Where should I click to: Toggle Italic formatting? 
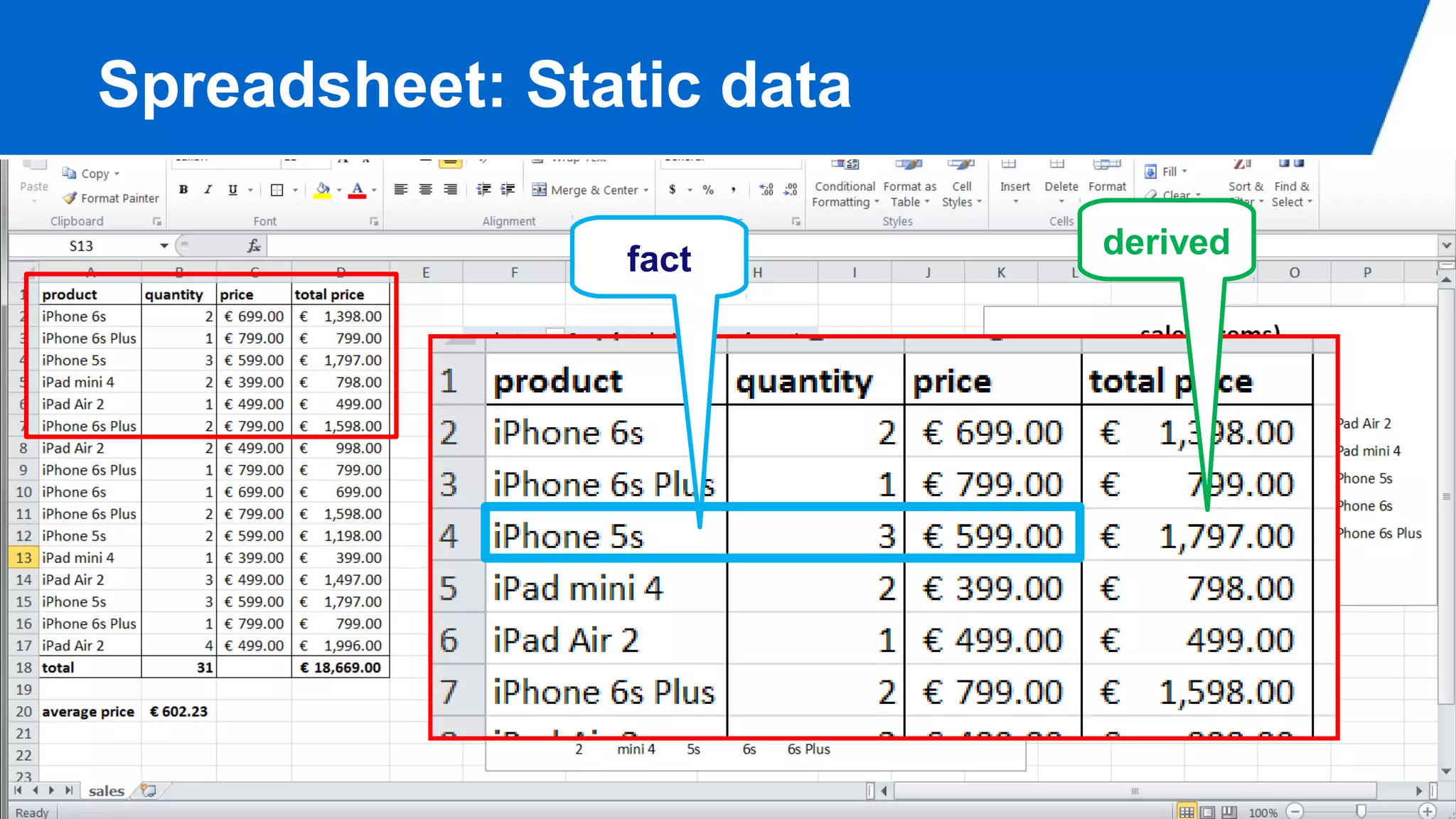208,190
